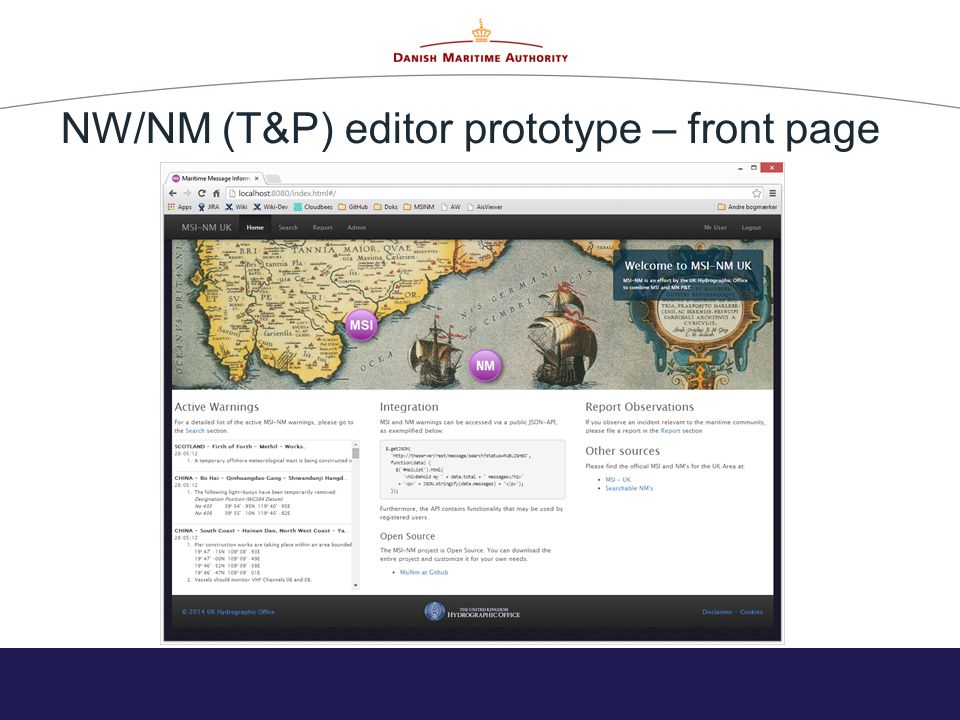Open the Search menu item
The image size is (960, 720).
[288, 227]
